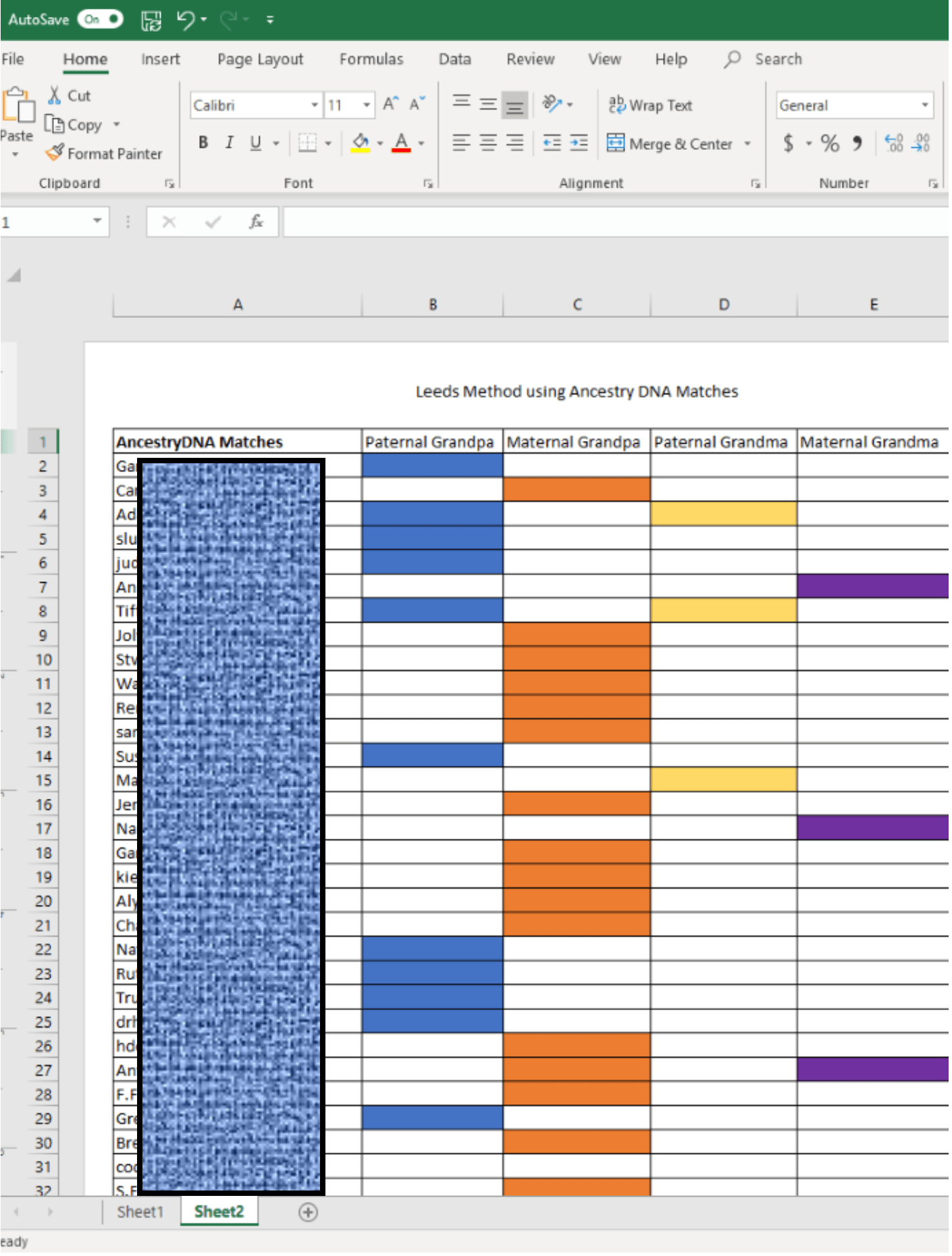The height and width of the screenshot is (1256, 952).
Task: Save the workbook with the Save icon
Action: [x=151, y=20]
